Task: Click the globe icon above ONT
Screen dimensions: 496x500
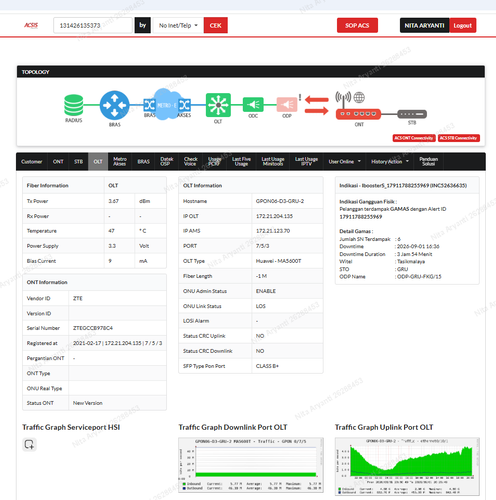Action: coord(359,97)
